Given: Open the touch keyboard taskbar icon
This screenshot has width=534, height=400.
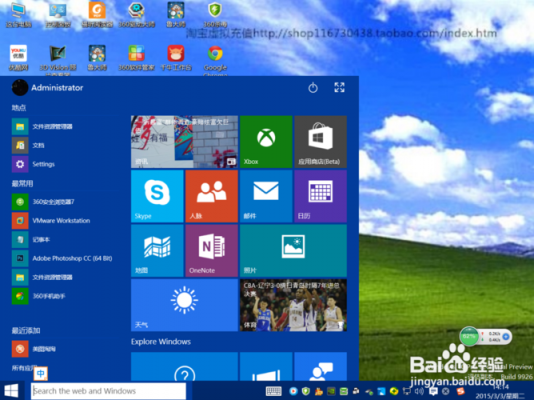Looking at the screenshot, I should point(273,391).
